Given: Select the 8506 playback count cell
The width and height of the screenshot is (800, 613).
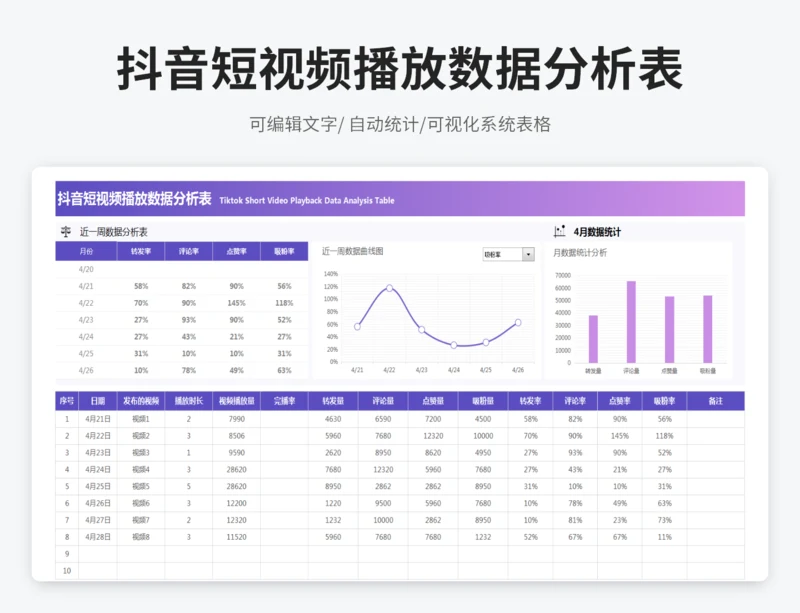Looking at the screenshot, I should [x=236, y=436].
